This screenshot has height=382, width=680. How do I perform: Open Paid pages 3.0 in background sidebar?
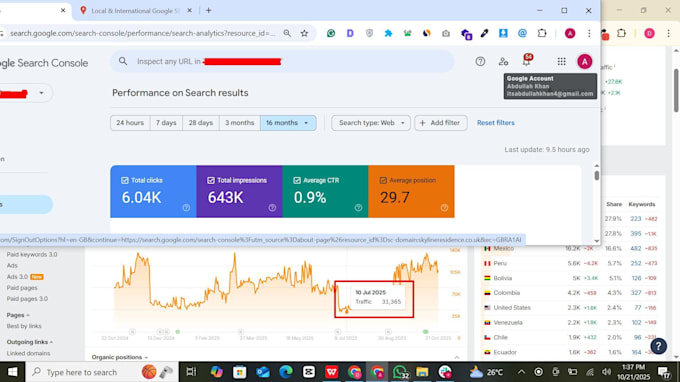point(27,299)
